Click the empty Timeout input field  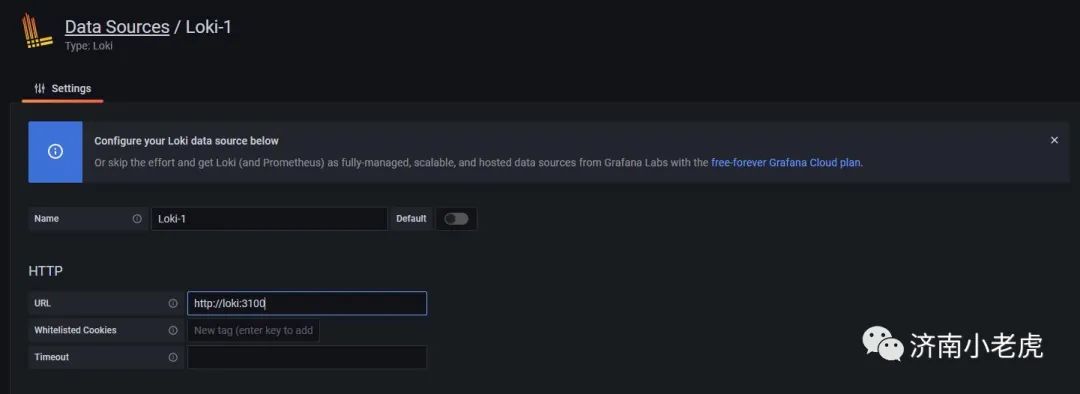pos(307,357)
